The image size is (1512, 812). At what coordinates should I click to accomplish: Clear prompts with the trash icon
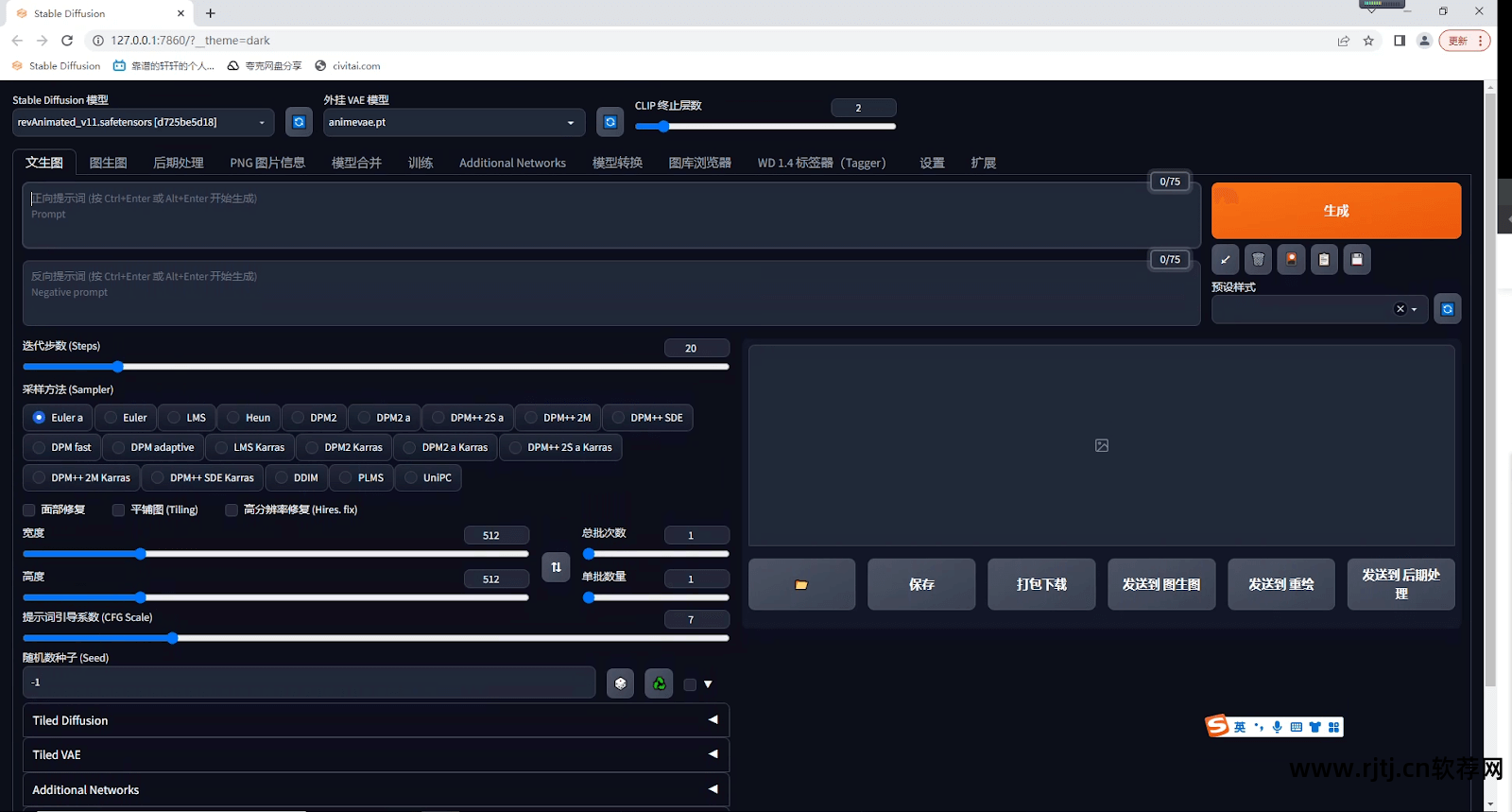pos(1258,259)
